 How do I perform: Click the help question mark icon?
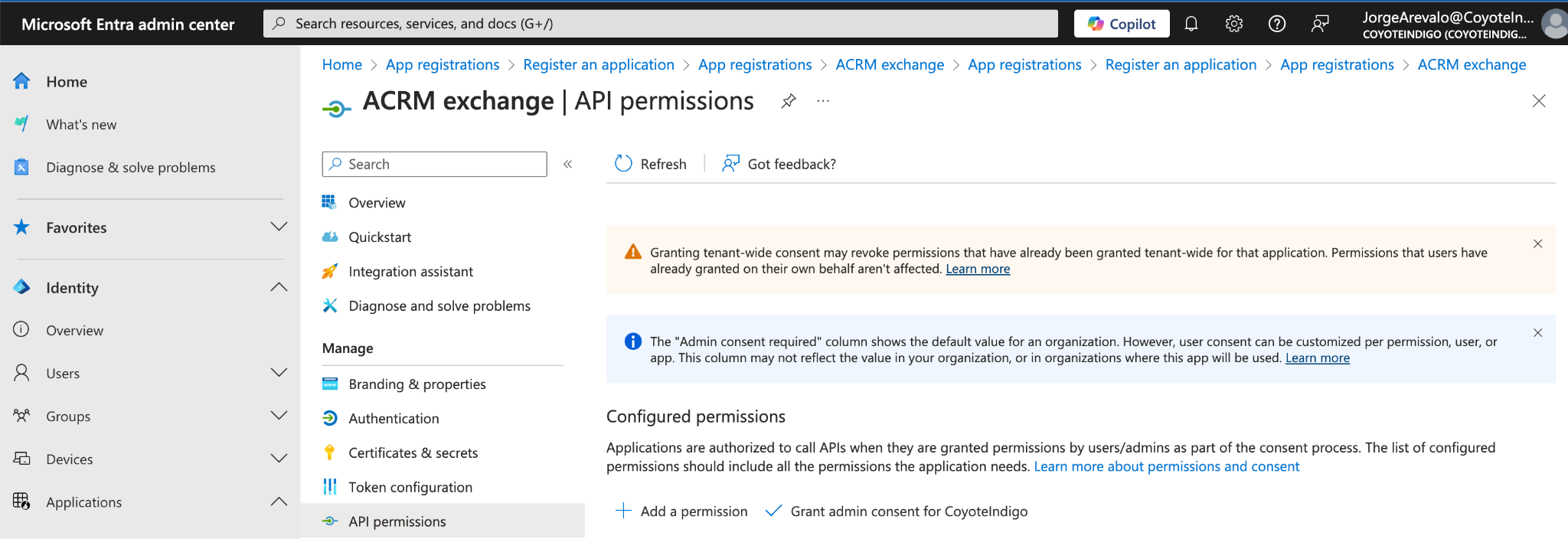1276,24
